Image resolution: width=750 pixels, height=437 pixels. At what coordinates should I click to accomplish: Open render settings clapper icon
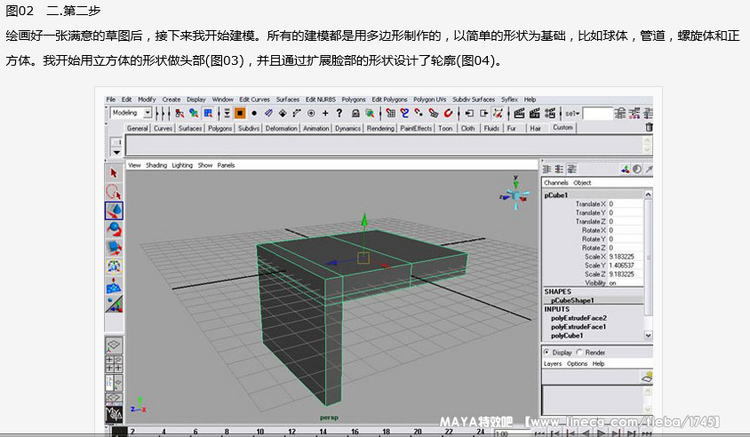(x=550, y=113)
